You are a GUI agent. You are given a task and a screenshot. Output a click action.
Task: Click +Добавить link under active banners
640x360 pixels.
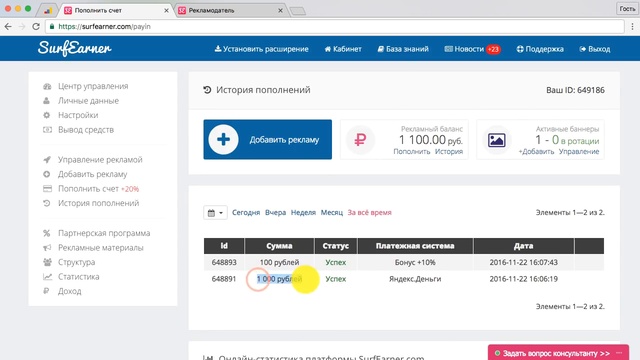click(x=536, y=151)
